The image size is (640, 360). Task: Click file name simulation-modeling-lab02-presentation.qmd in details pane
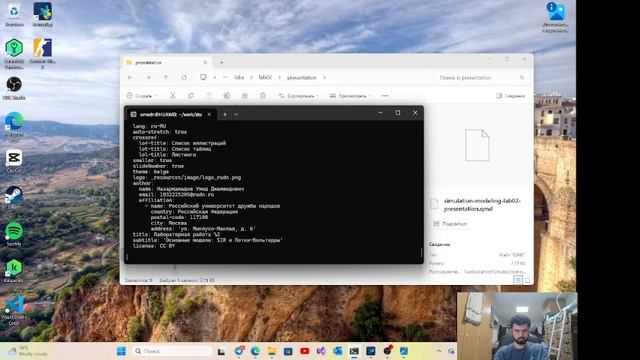(482, 204)
